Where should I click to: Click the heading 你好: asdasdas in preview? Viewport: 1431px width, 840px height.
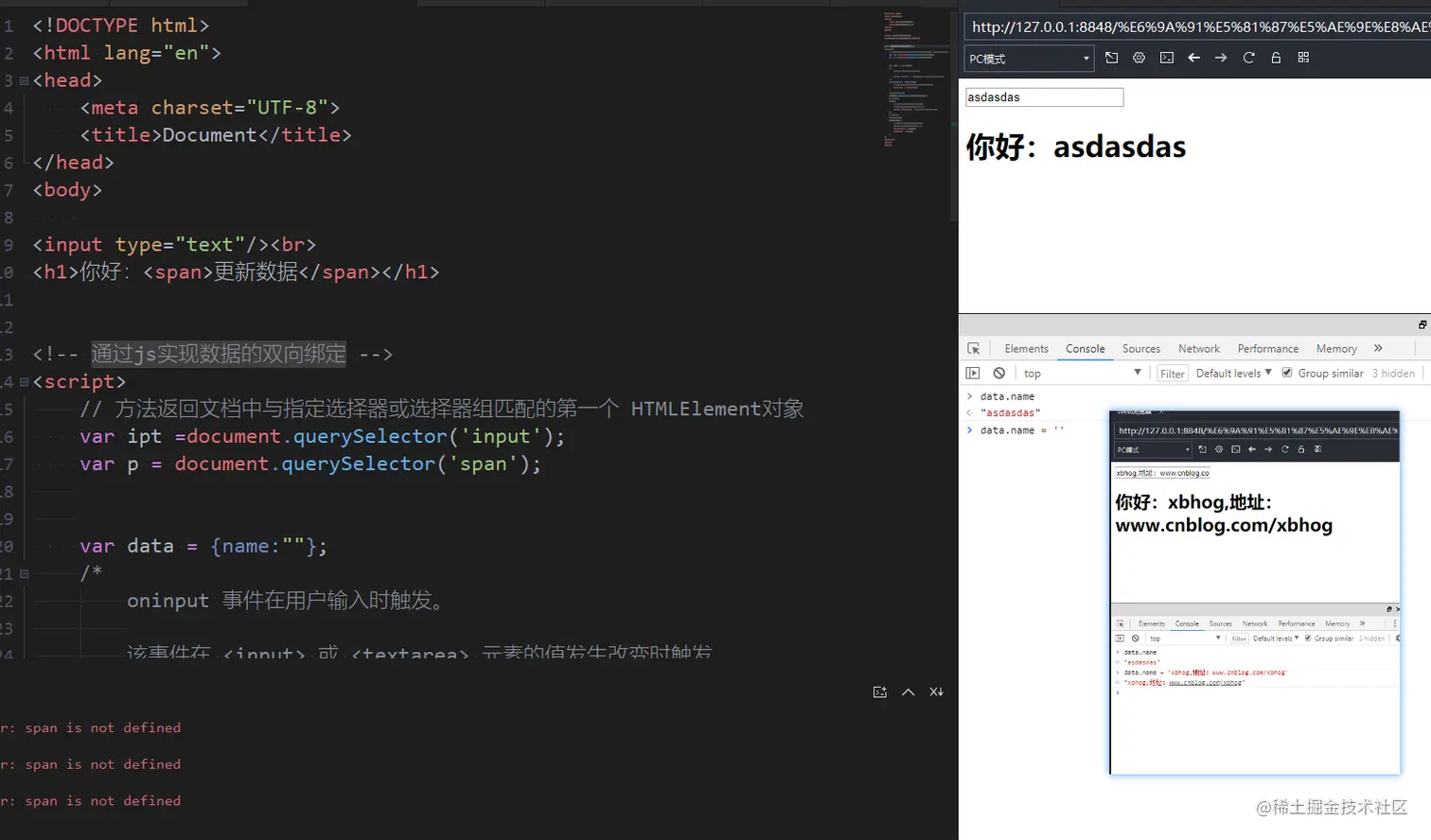[x=1076, y=148]
